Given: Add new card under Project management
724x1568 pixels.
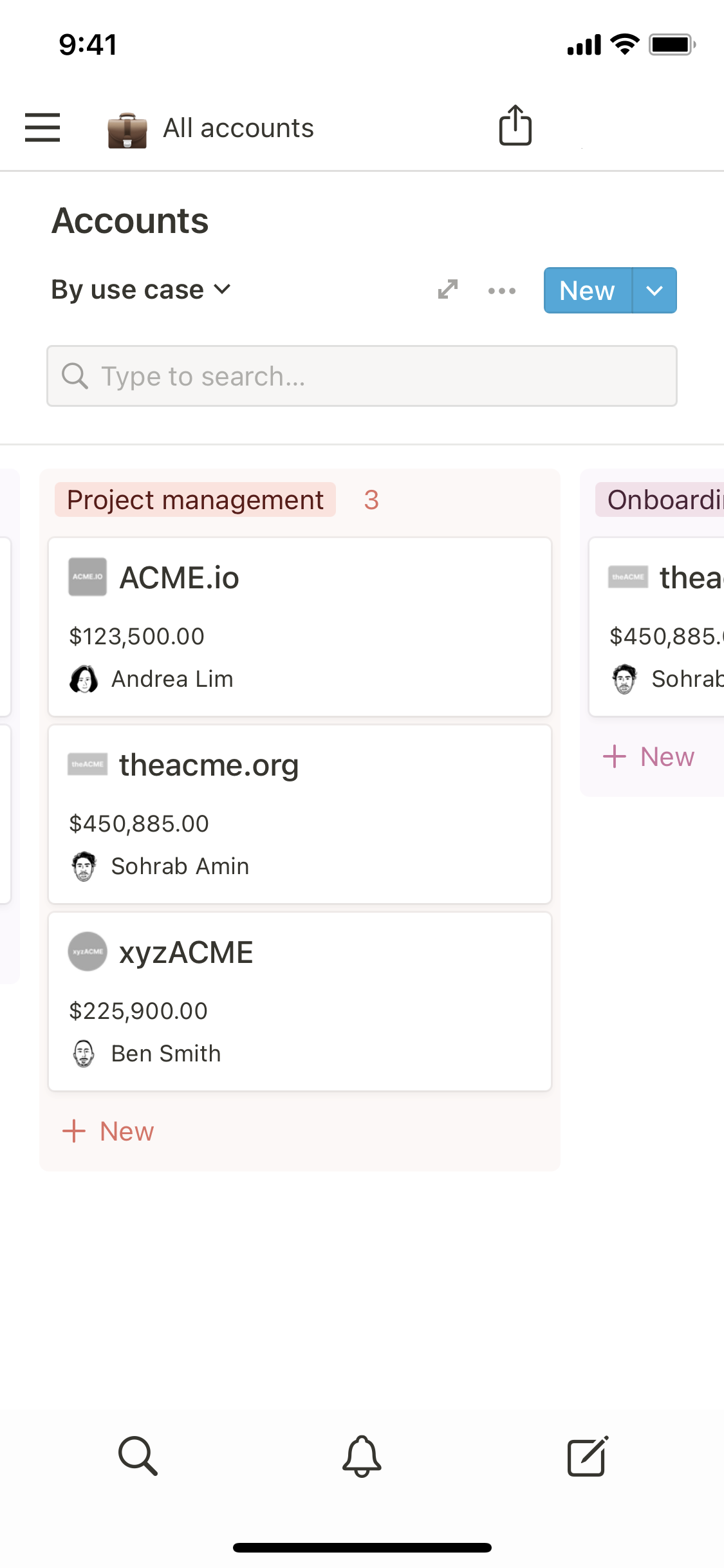Looking at the screenshot, I should click(x=108, y=1131).
